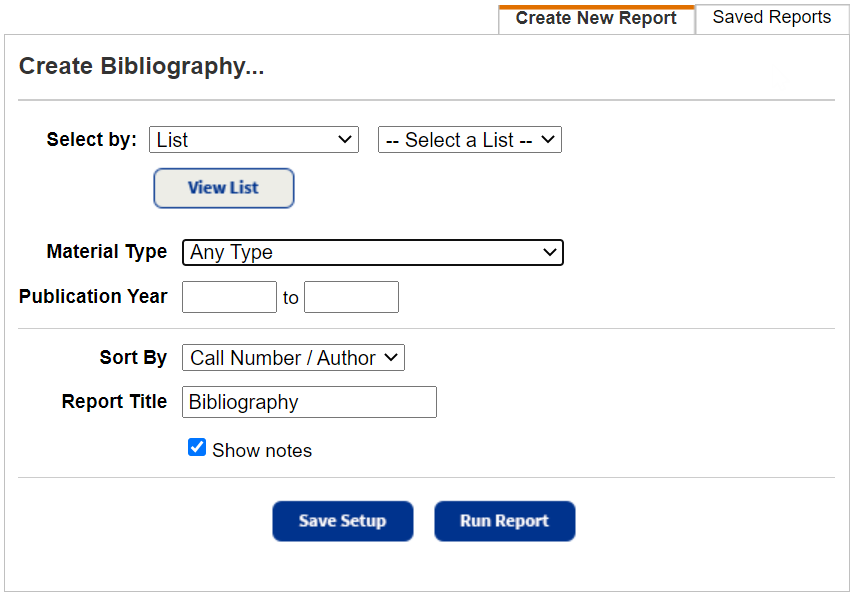Open the Sort By dropdown
The width and height of the screenshot is (855, 595).
tap(292, 357)
